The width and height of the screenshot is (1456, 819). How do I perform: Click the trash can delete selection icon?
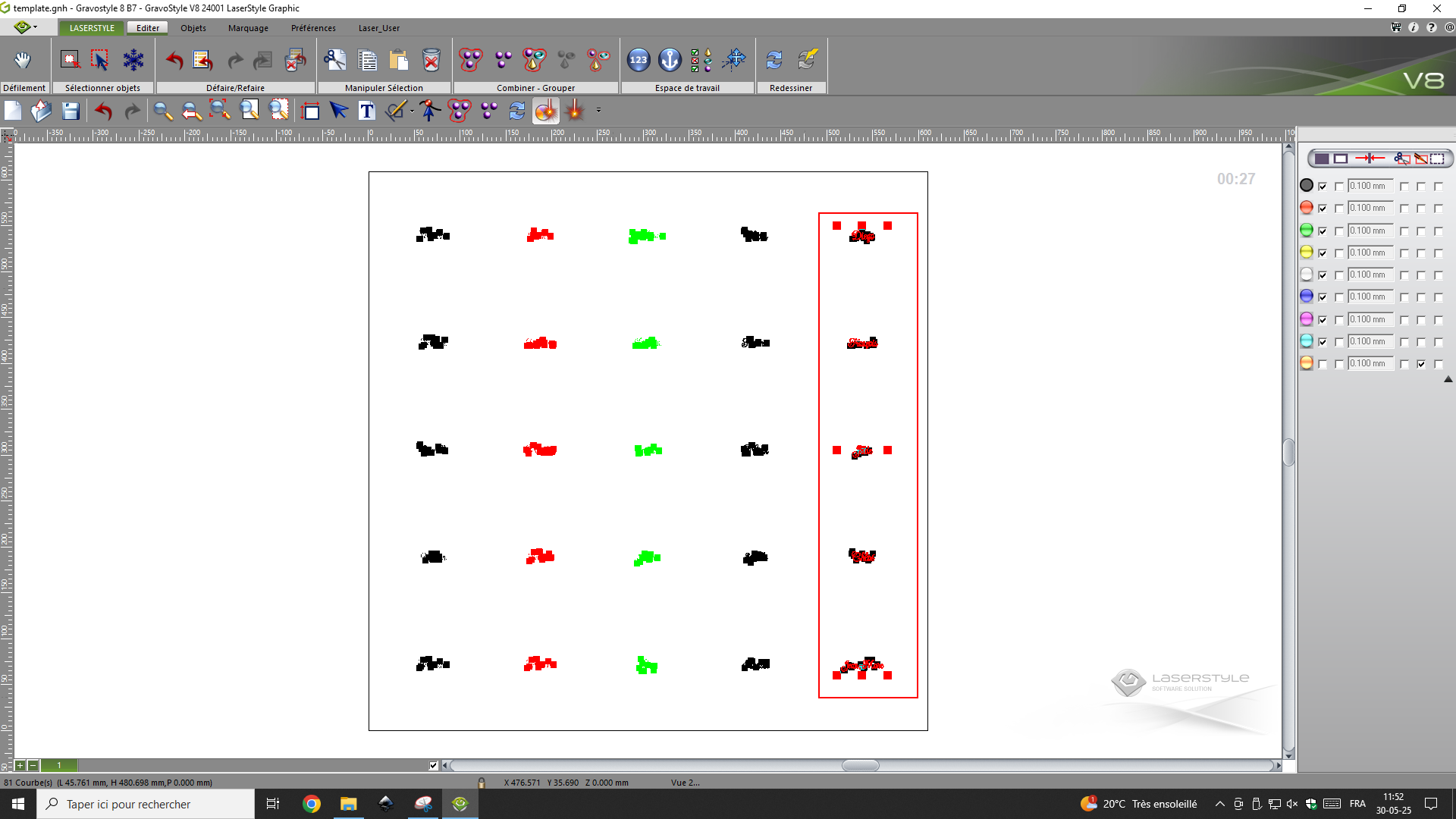coord(431,61)
